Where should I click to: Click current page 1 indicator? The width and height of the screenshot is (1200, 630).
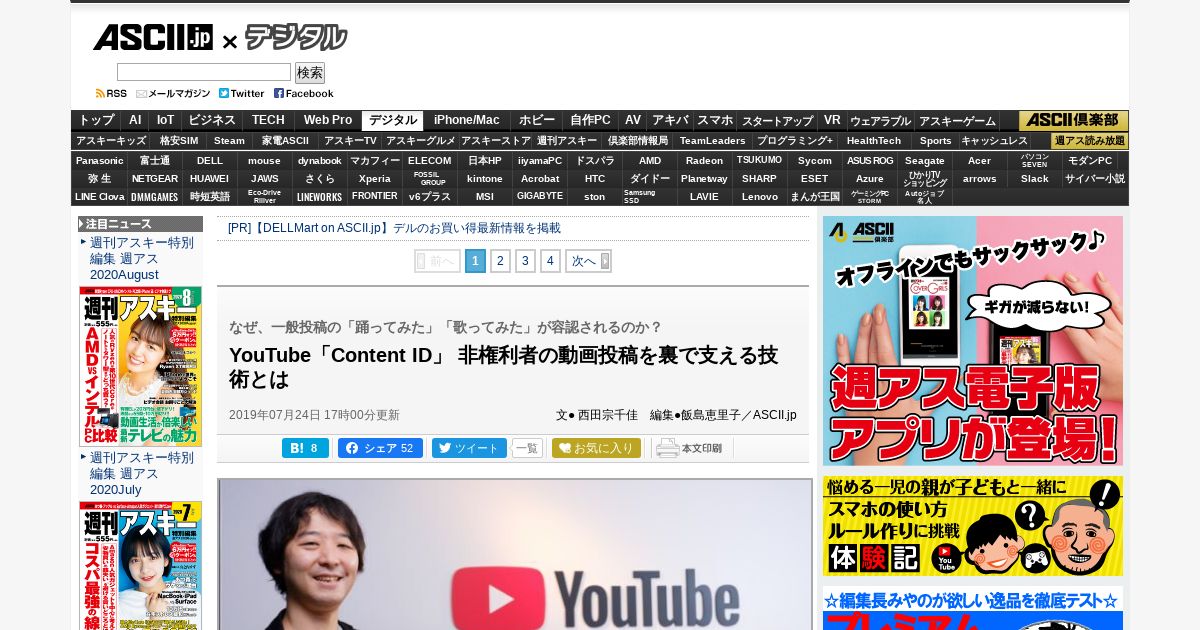475,261
